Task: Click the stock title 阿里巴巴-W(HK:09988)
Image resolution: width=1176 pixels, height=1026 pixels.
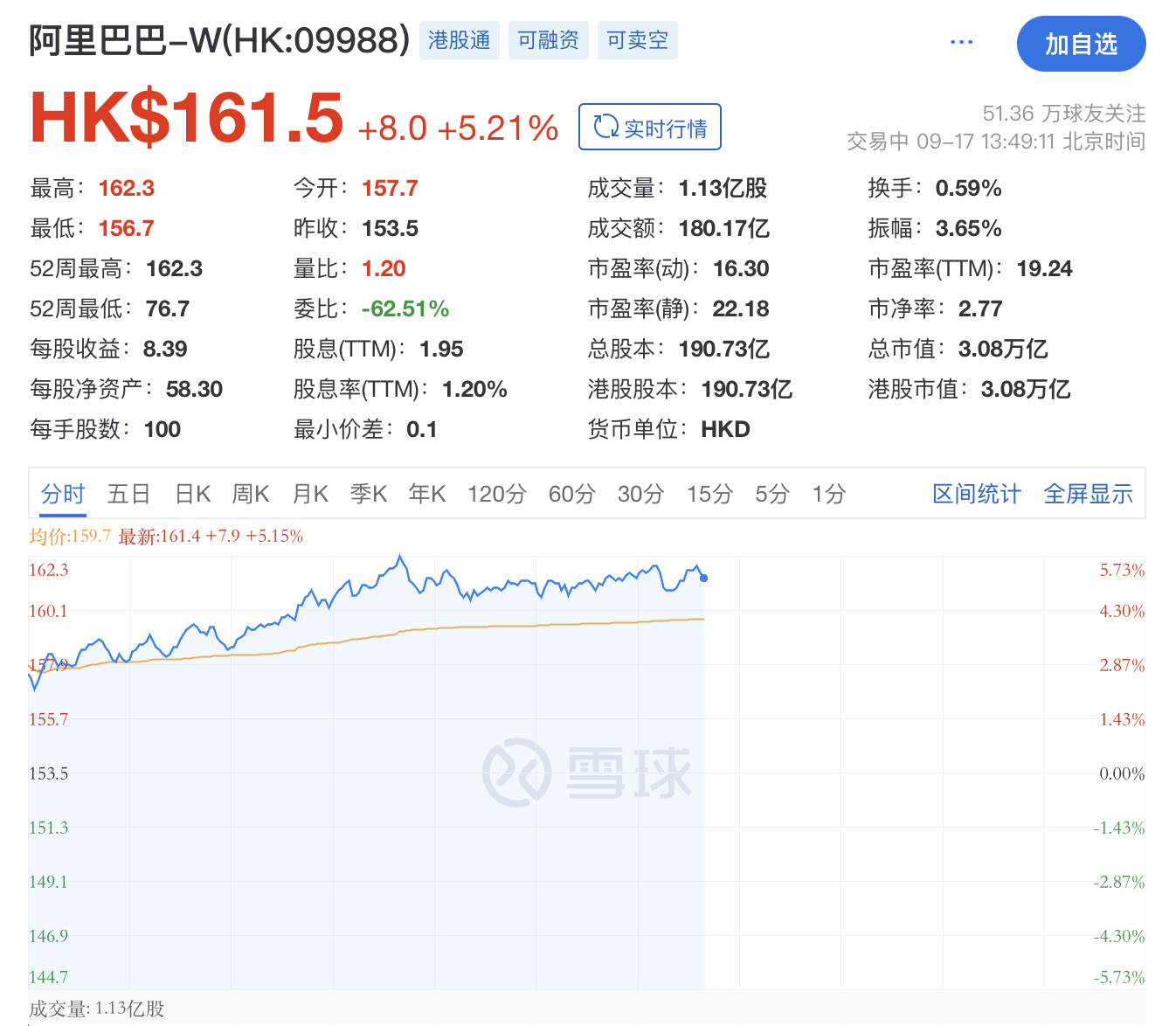Action: pyautogui.click(x=219, y=40)
